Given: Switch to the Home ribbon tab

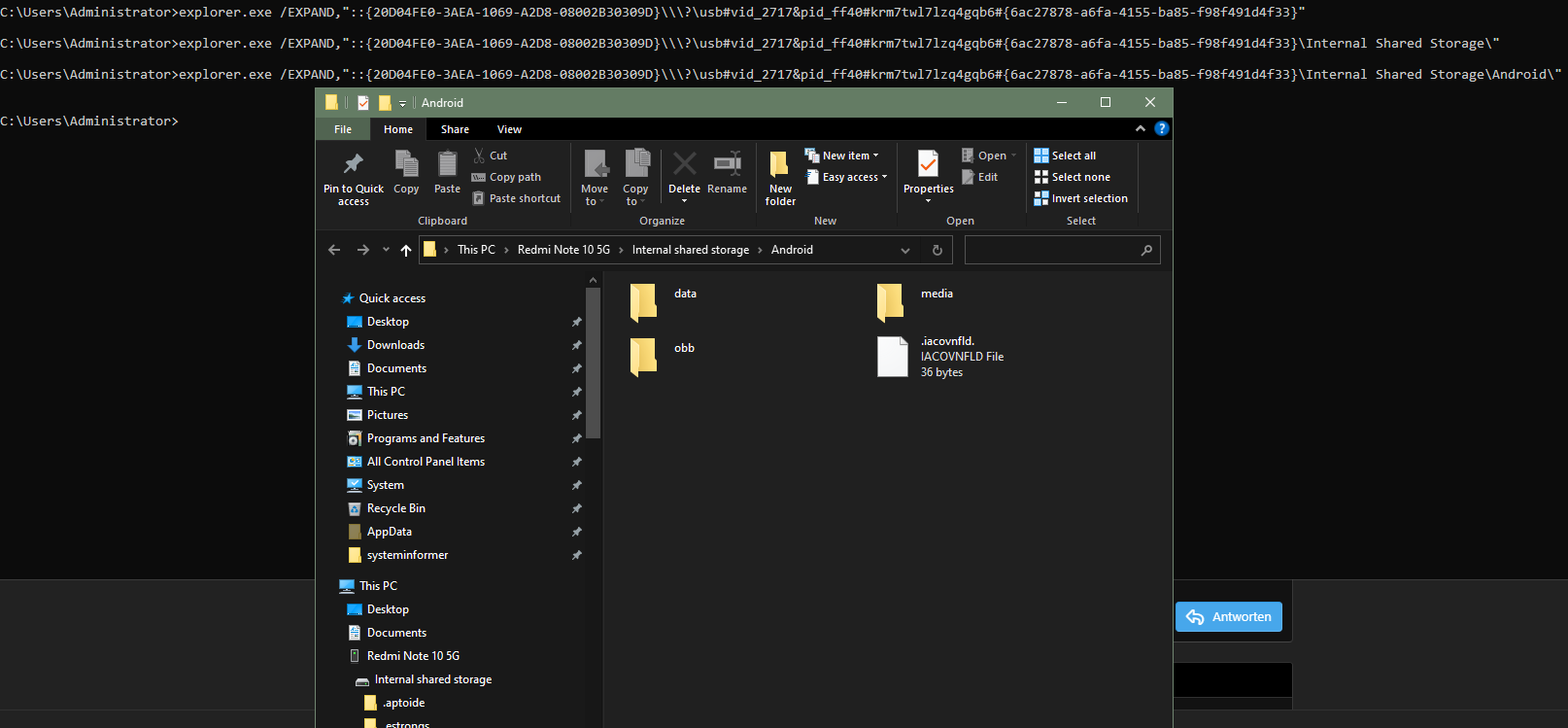Looking at the screenshot, I should (398, 129).
